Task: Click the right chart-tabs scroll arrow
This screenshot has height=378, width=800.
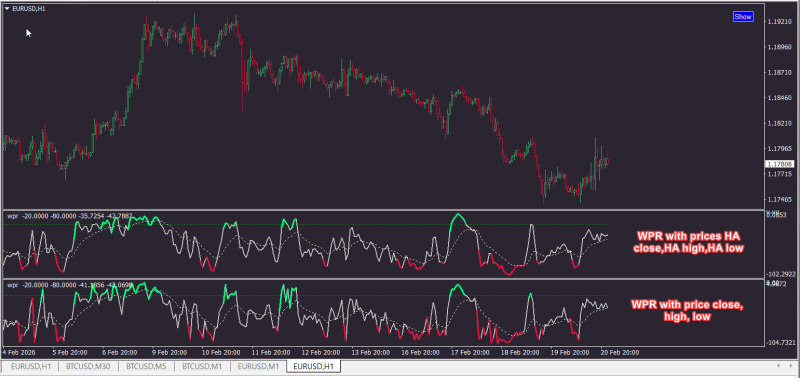Action: pos(792,366)
